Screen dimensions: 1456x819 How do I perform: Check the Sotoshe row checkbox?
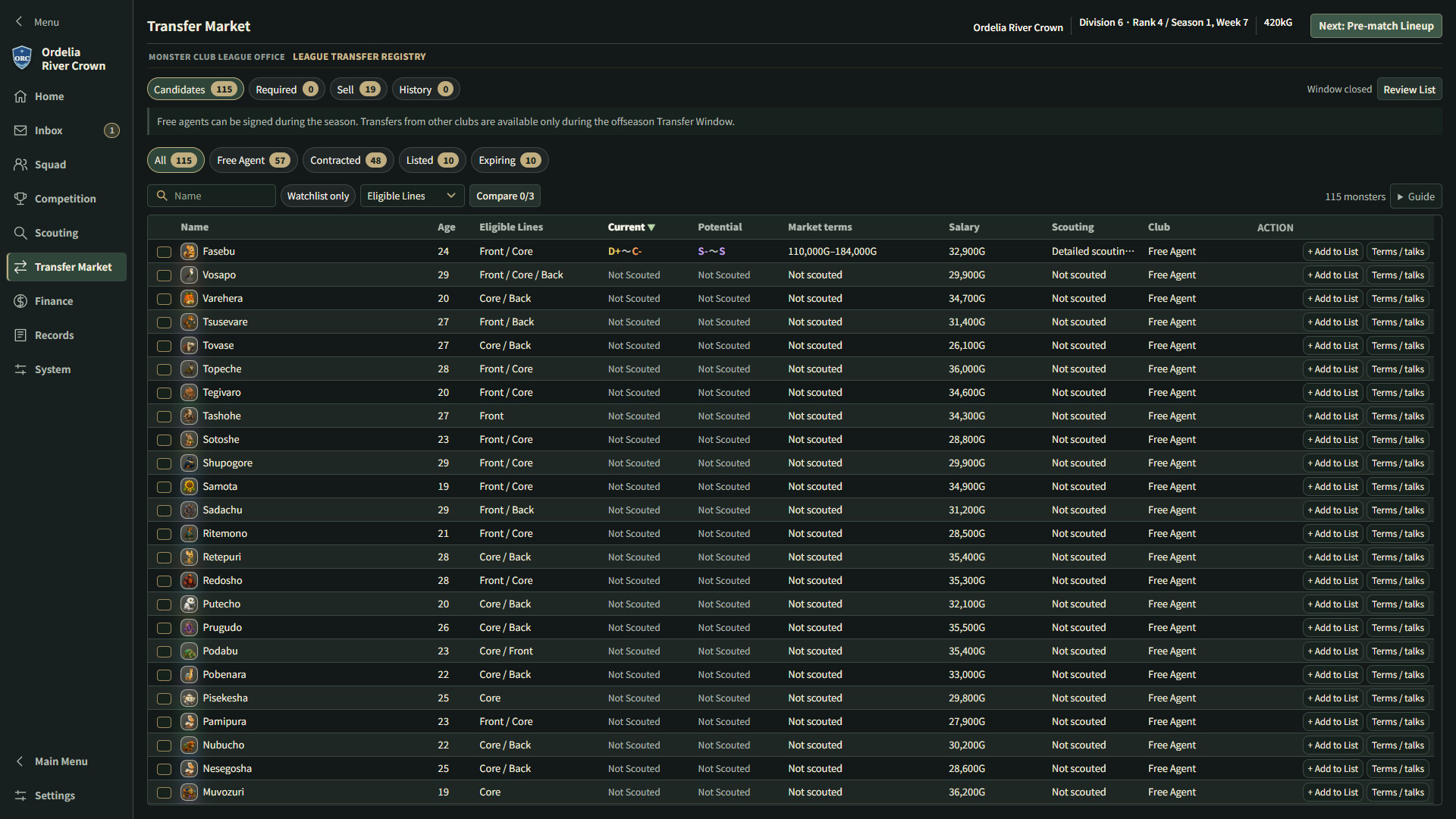point(164,440)
